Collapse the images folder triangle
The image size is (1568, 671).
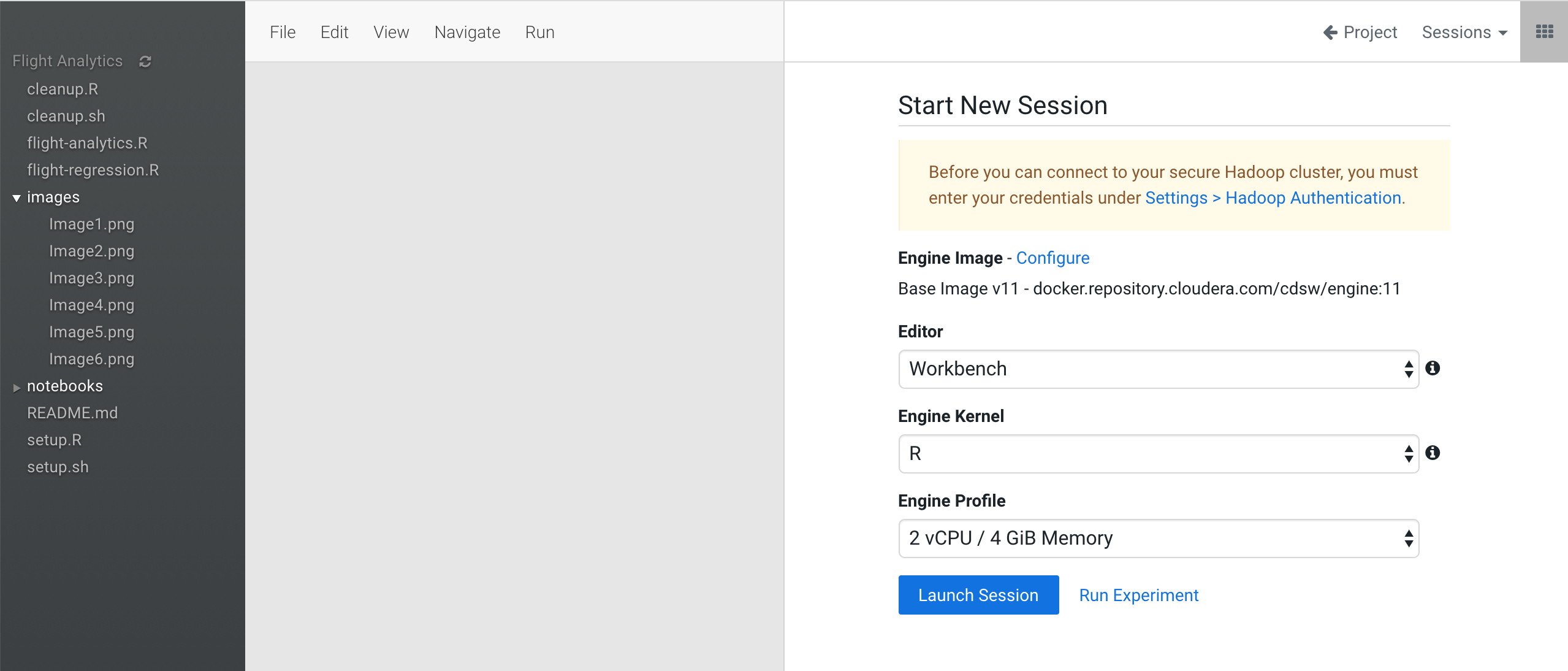(x=17, y=197)
